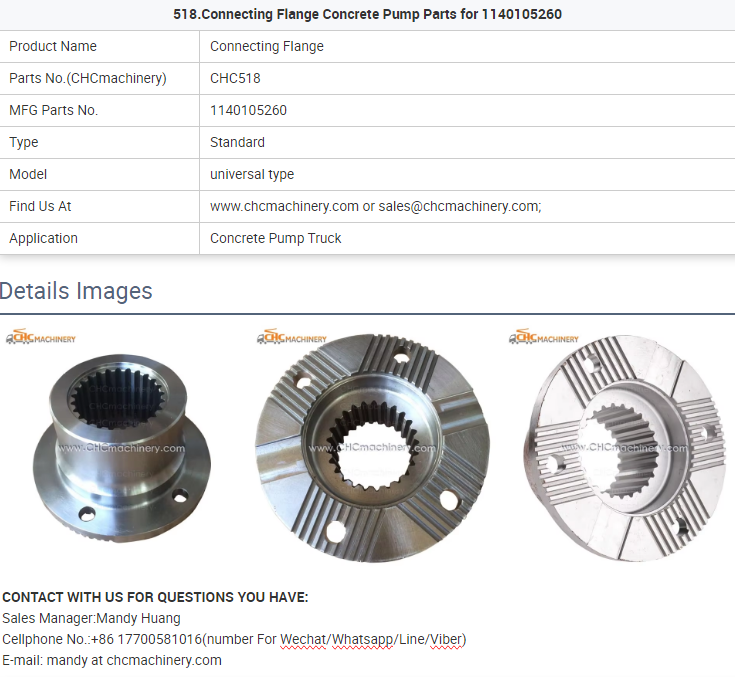Open the first flange photo with splined hub
The image size is (735, 677).
coord(122,448)
